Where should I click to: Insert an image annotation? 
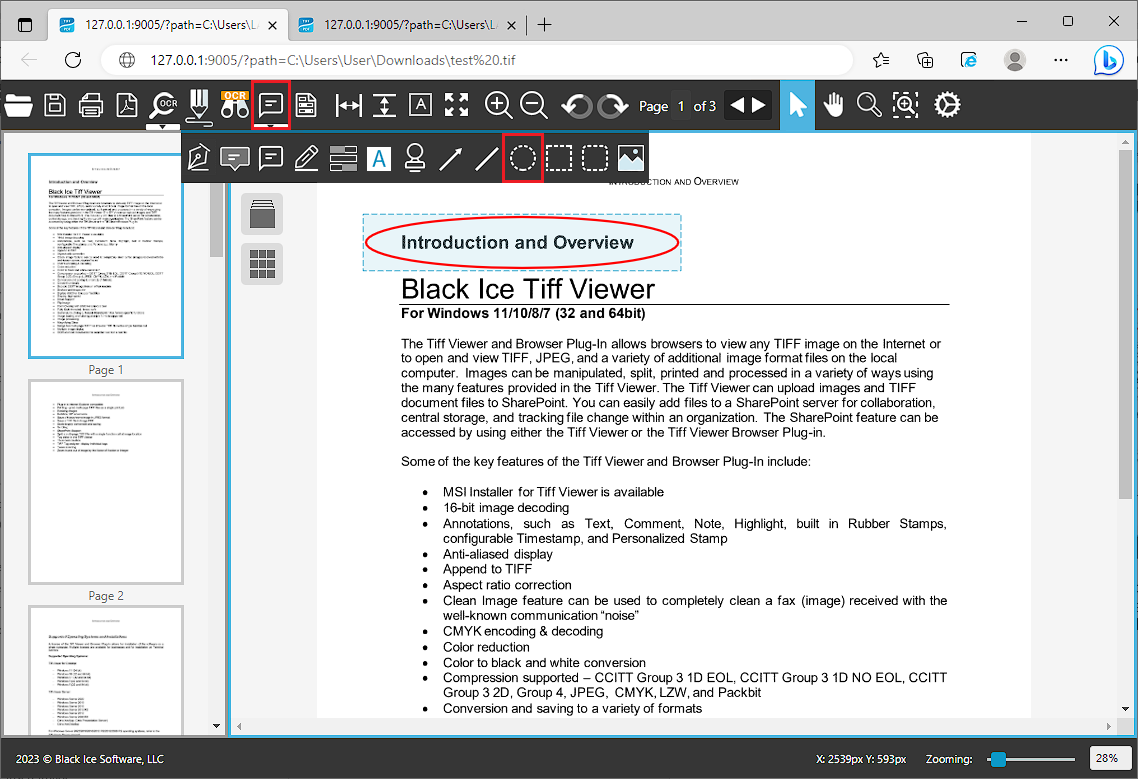631,158
